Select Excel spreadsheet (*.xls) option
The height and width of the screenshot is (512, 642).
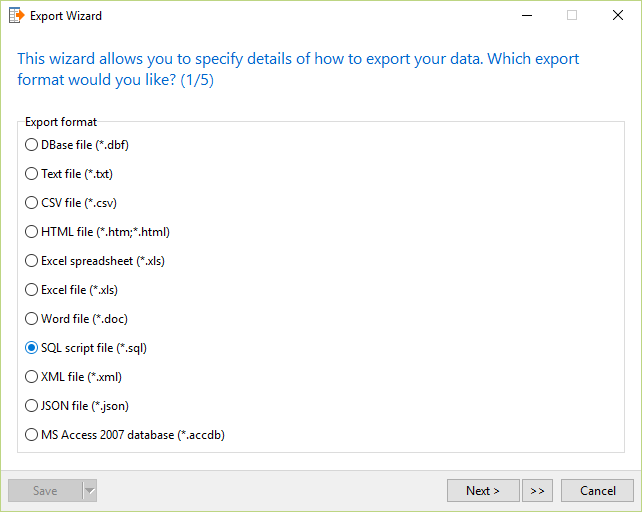click(95, 261)
